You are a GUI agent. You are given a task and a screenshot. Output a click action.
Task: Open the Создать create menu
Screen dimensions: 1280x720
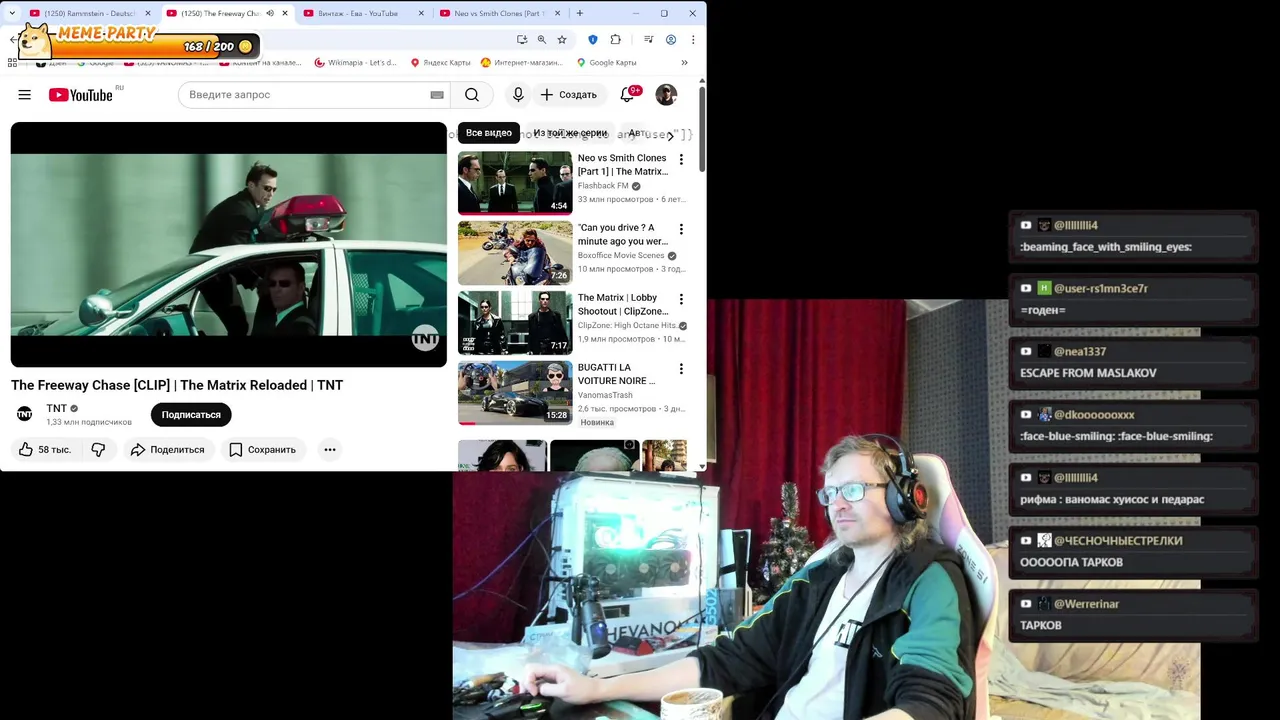569,95
